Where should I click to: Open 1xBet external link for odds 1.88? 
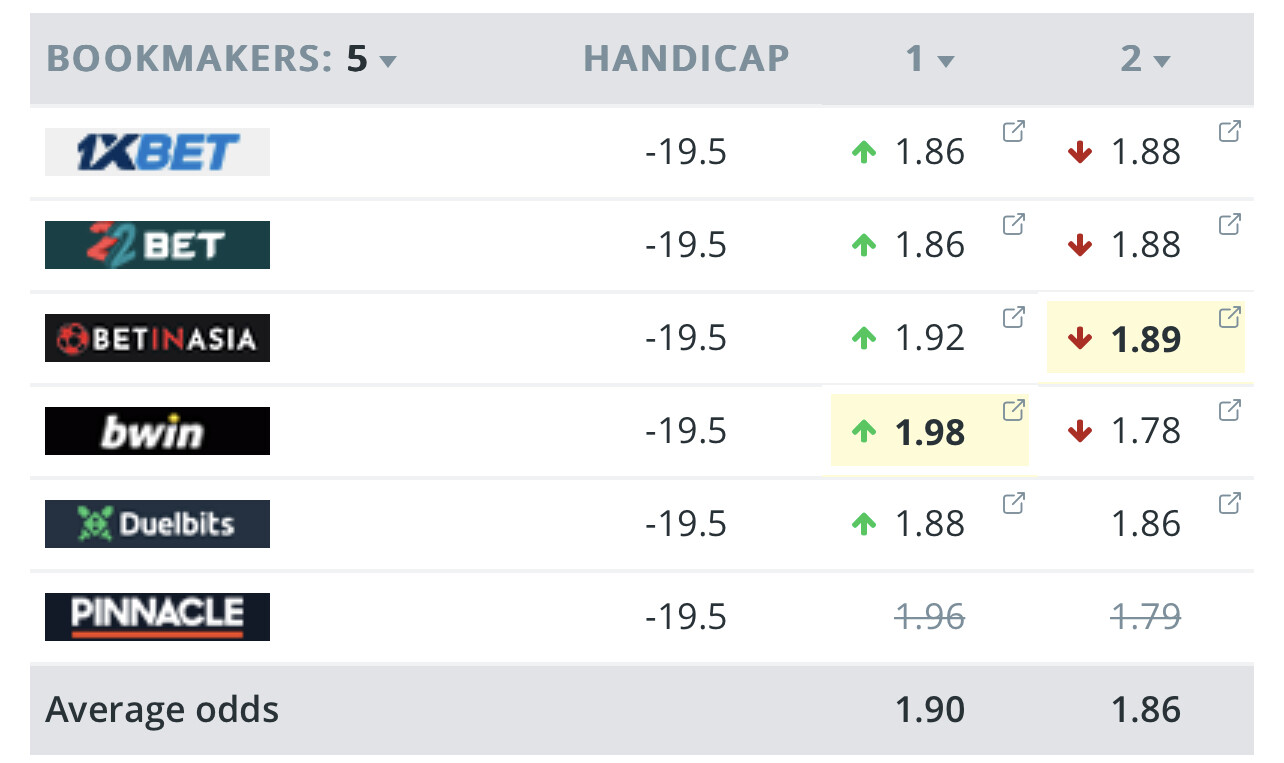click(1229, 132)
